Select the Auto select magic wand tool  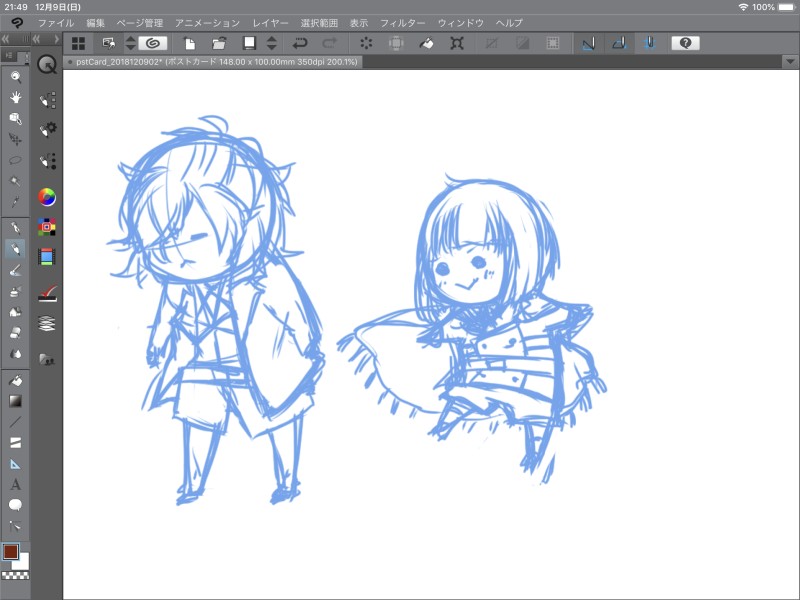coord(16,181)
